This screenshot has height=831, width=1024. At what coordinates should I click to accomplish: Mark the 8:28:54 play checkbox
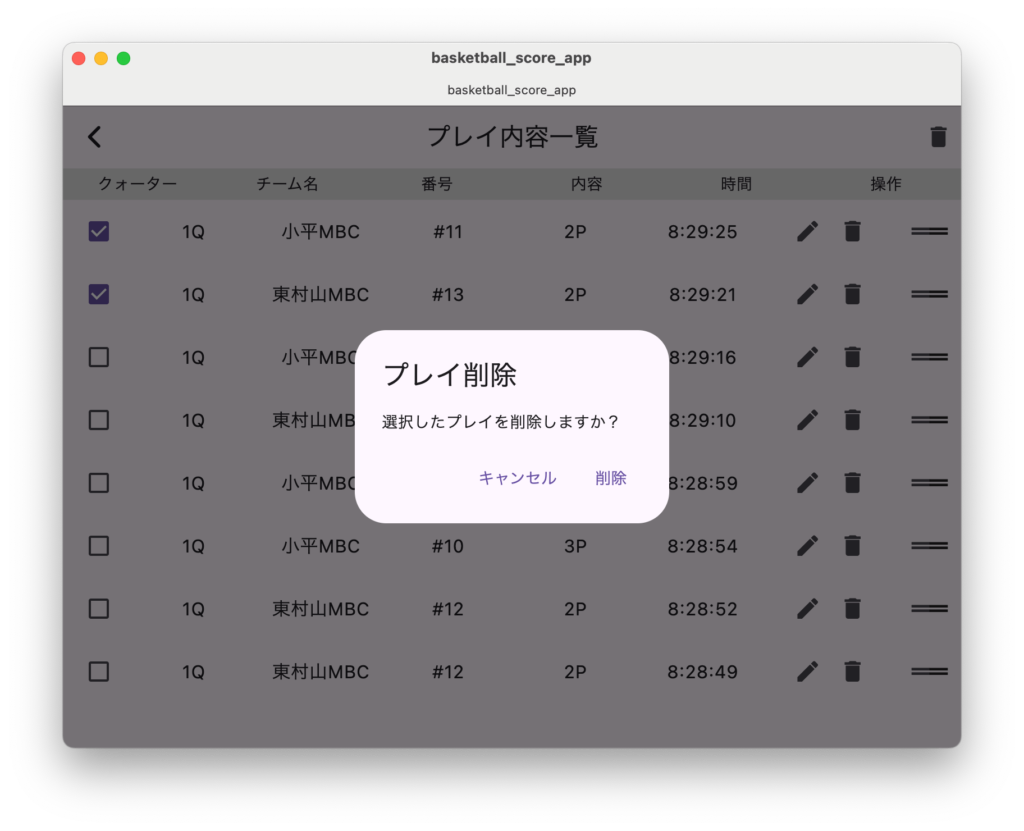(x=99, y=546)
